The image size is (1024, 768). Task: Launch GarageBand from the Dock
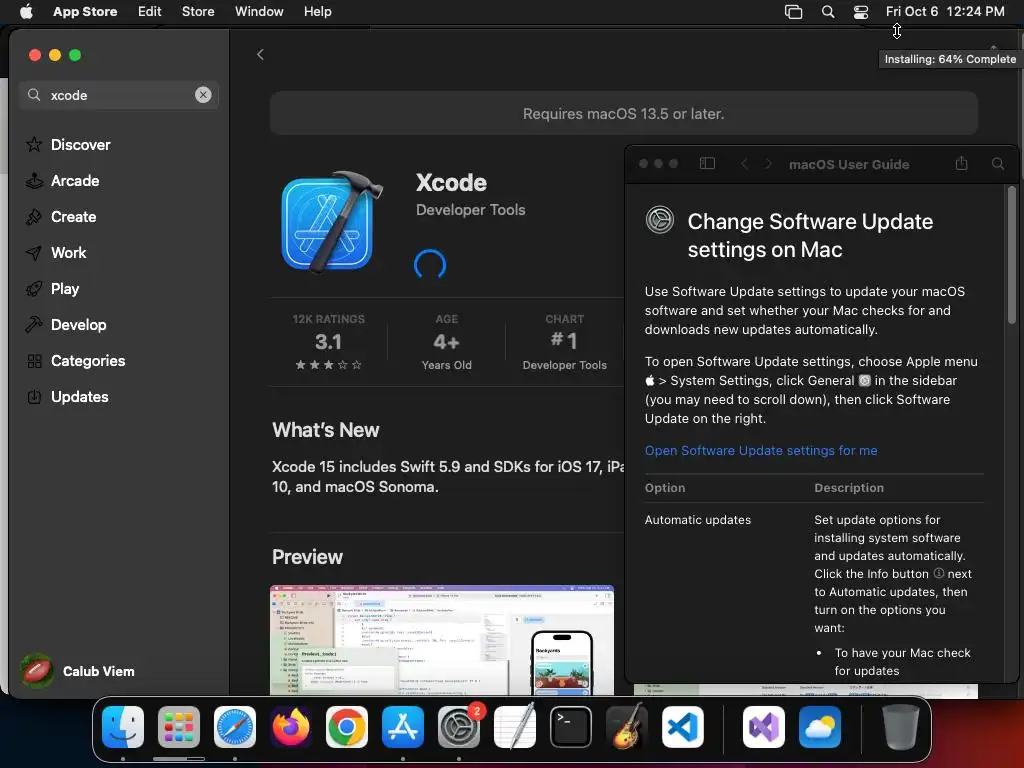point(627,727)
